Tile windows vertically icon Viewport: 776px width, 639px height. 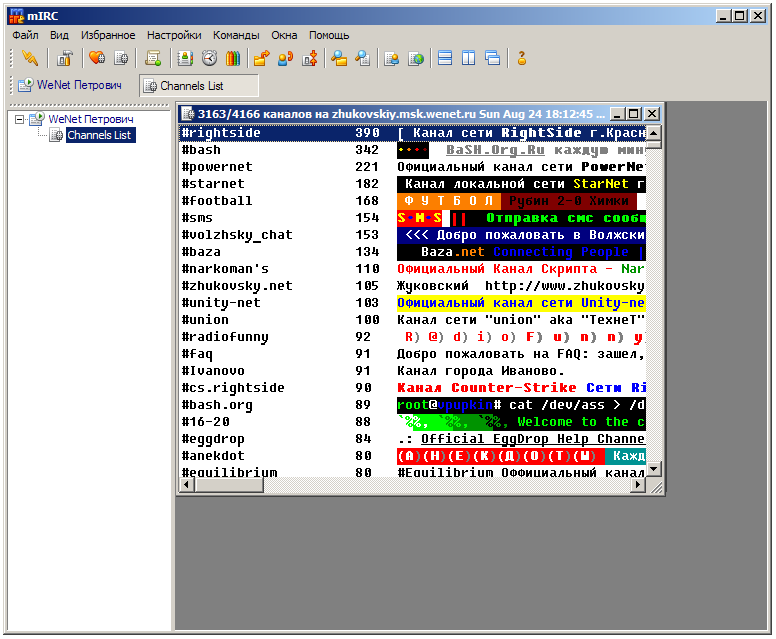coord(469,58)
